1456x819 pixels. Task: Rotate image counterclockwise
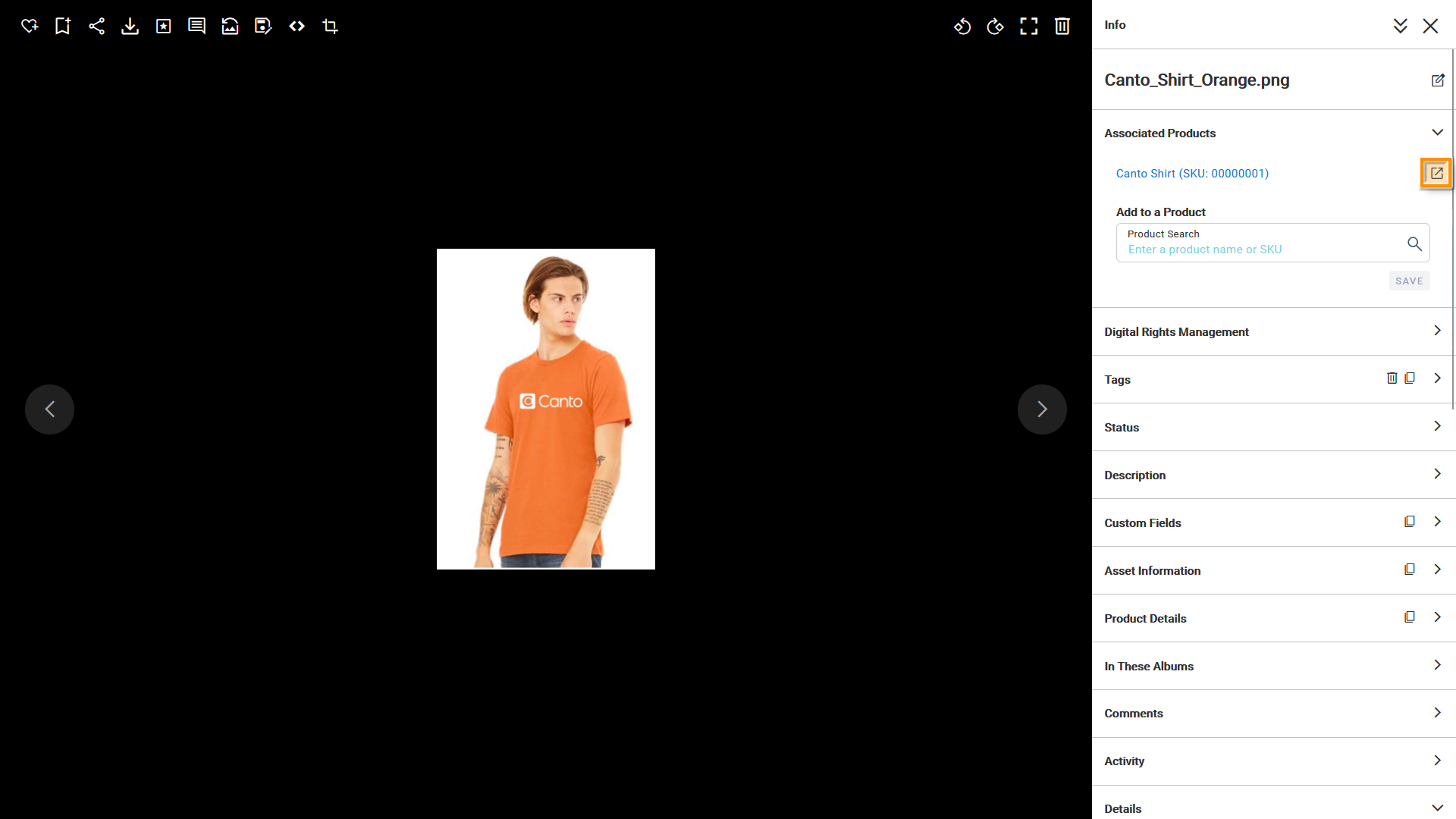[962, 27]
